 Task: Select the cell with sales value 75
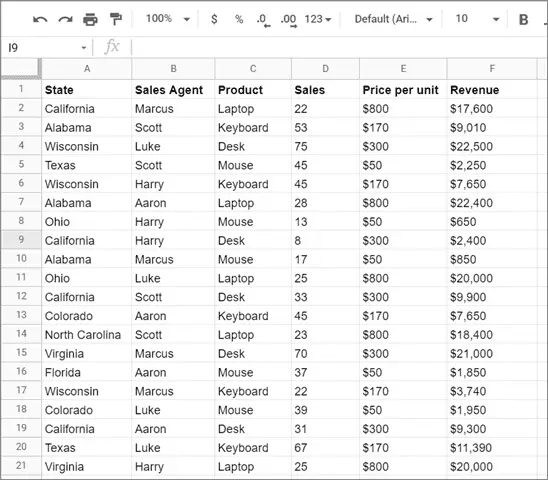tap(325, 146)
